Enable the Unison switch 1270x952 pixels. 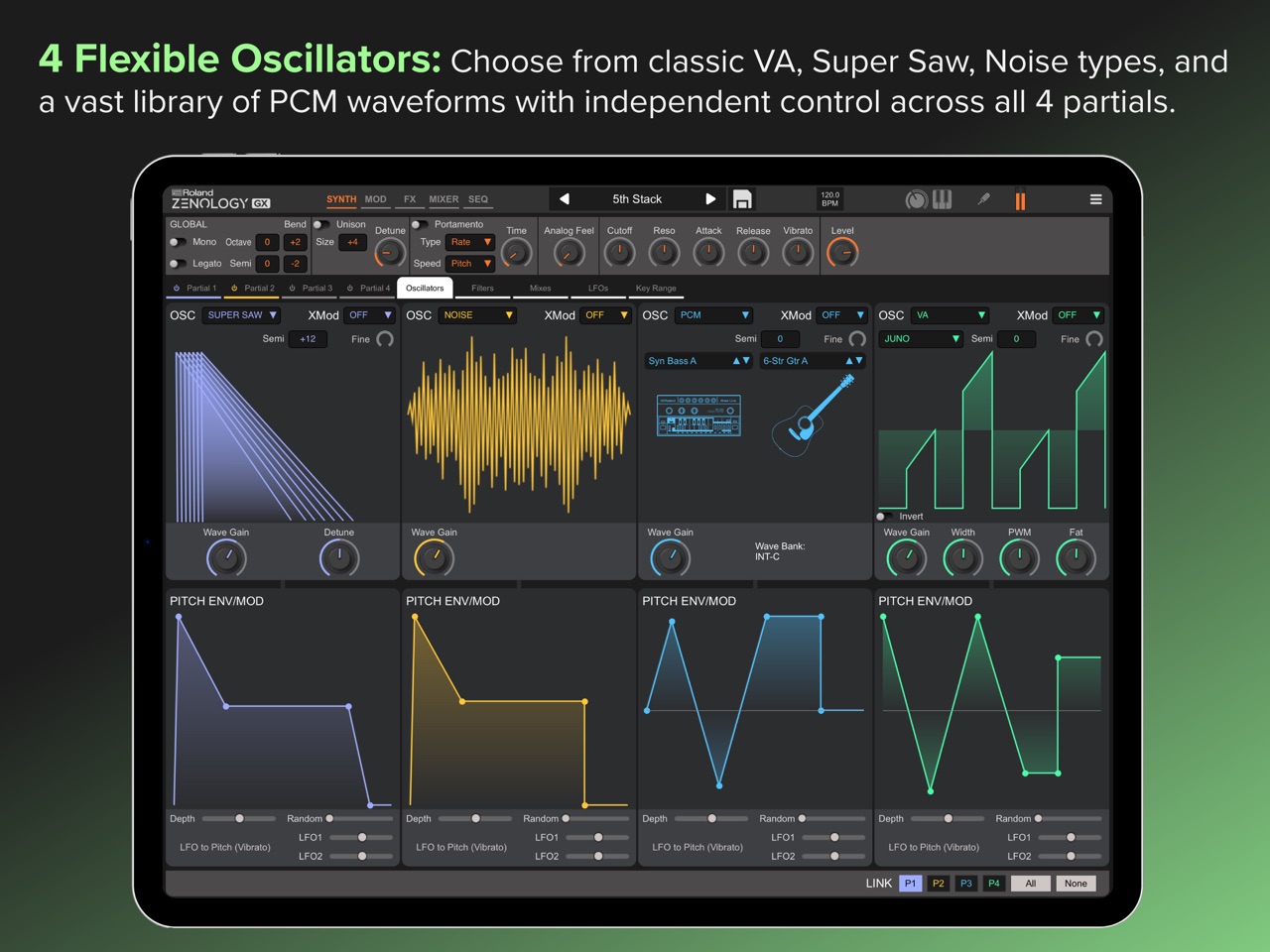320,224
